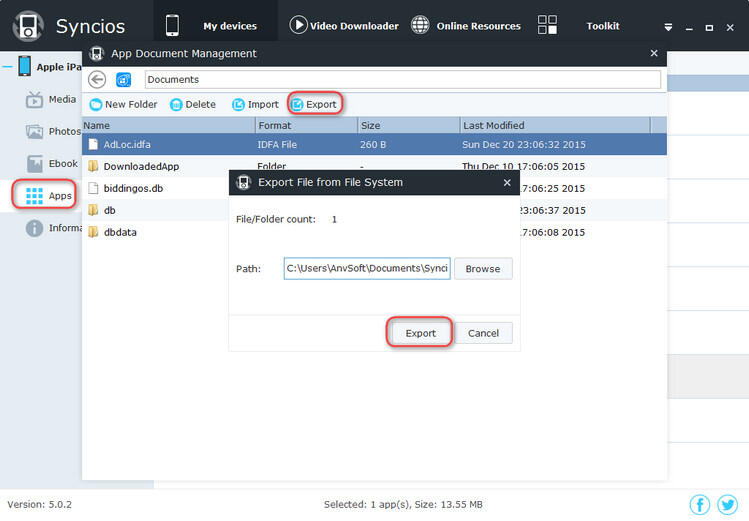
Task: Select the DownloadedApp folder row
Action: coord(141,166)
